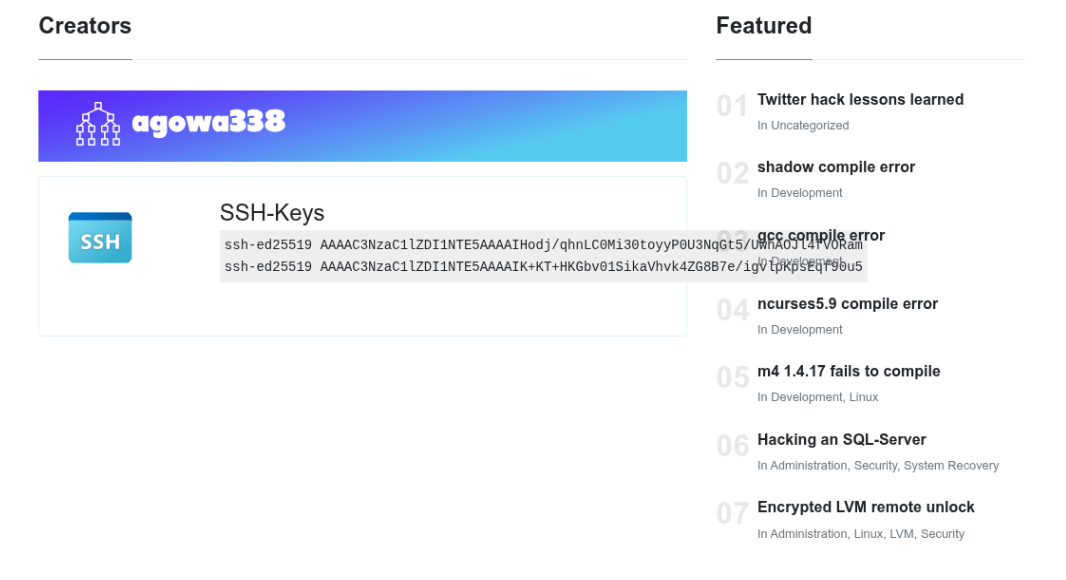Open Security category under Hacking an SQL-Server

coord(876,466)
